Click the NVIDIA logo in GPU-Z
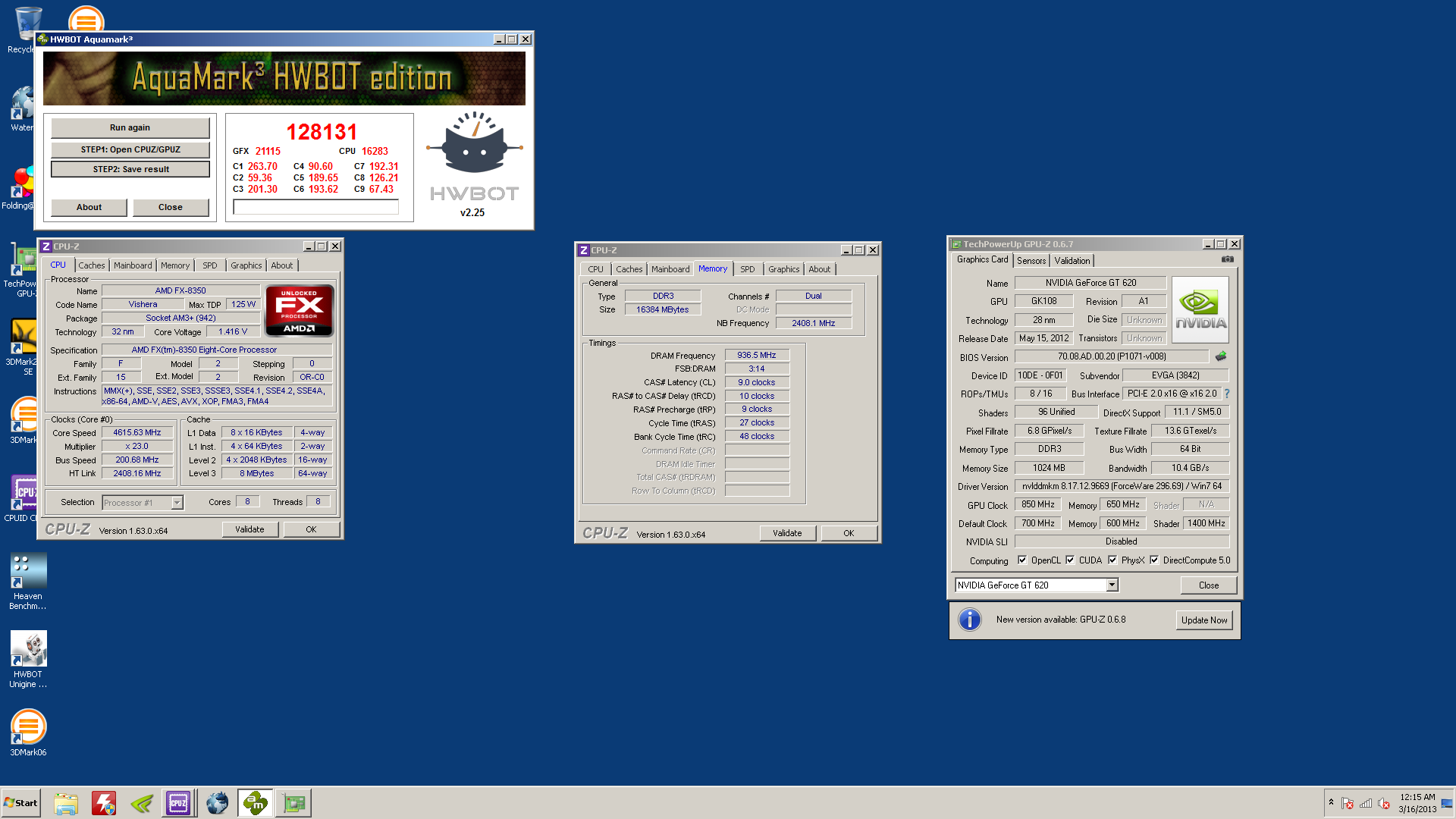 [1200, 309]
